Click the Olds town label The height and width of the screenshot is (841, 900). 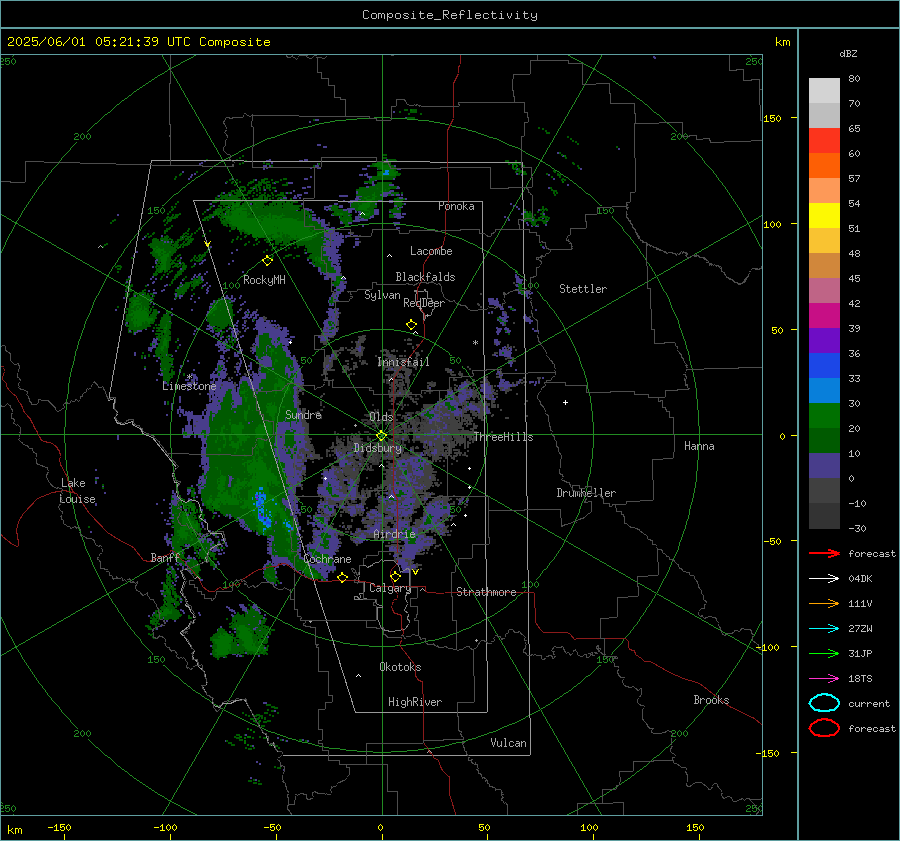381,417
